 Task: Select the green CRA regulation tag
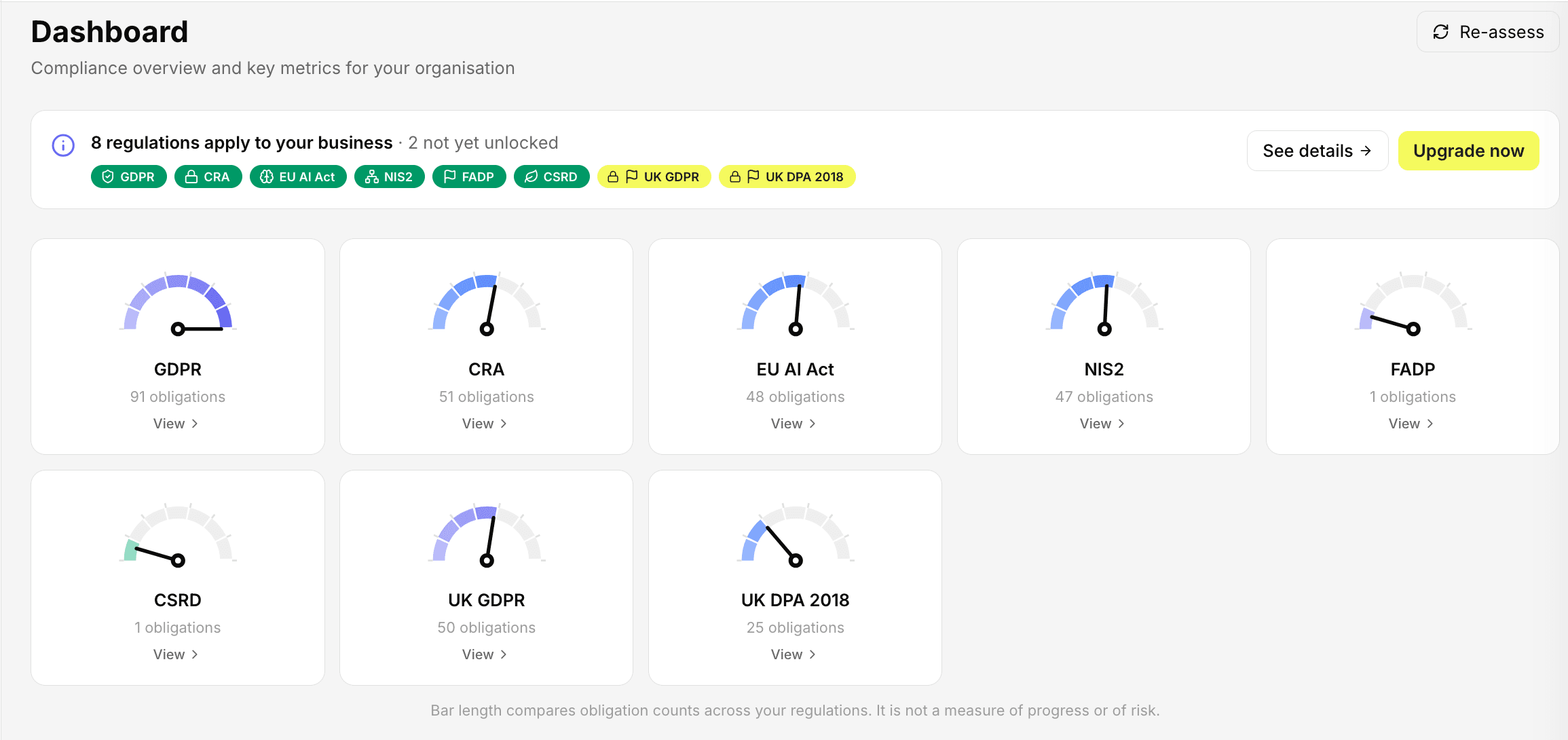click(208, 177)
